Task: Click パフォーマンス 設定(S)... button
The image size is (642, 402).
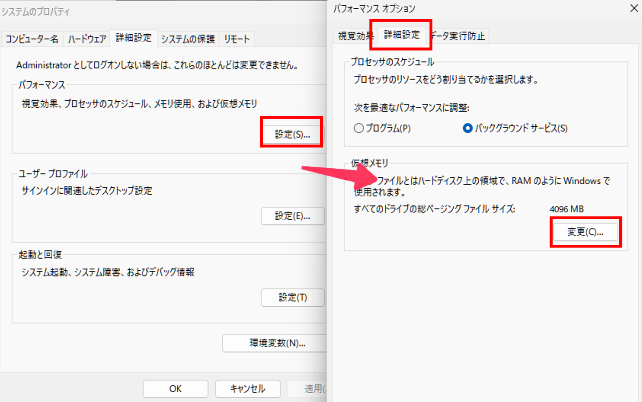Action: [x=291, y=133]
